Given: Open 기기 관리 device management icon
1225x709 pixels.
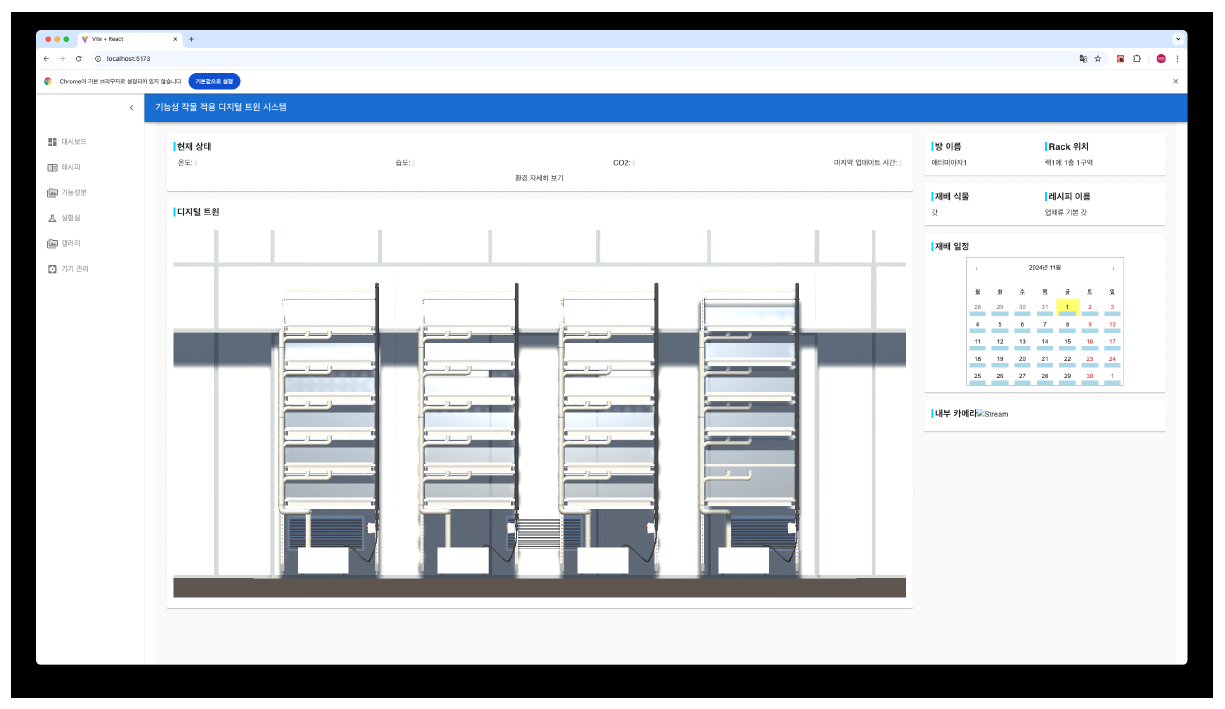Looking at the screenshot, I should (x=52, y=269).
